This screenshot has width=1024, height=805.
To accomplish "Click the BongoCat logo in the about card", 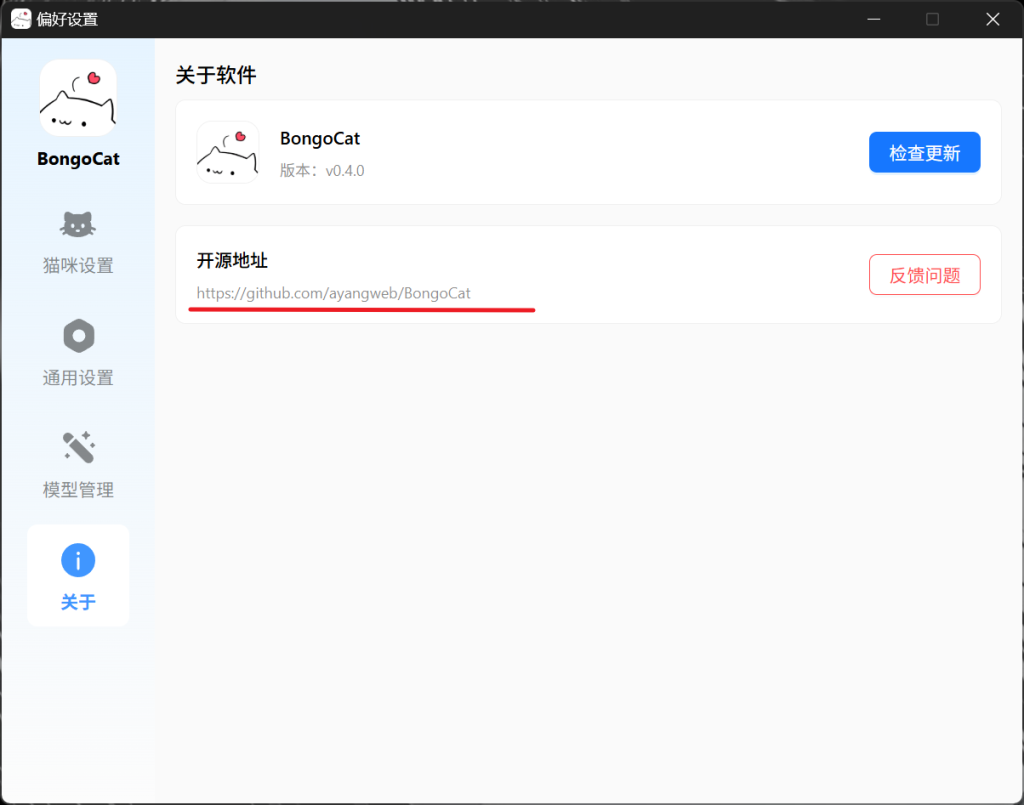I will 228,152.
